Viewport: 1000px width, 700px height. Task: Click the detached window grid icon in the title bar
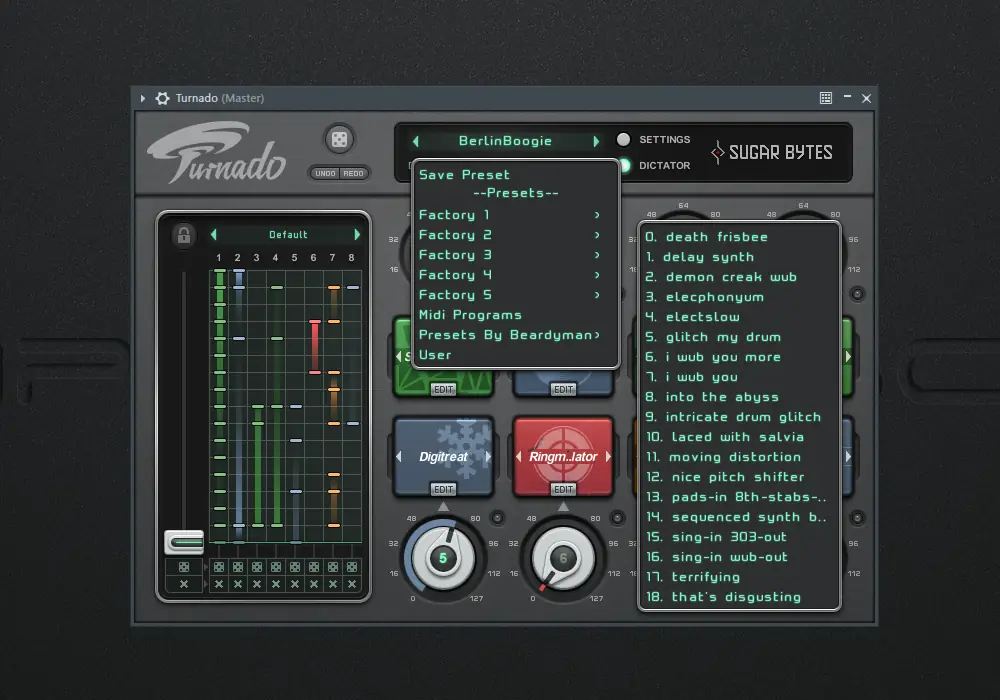[x=826, y=98]
